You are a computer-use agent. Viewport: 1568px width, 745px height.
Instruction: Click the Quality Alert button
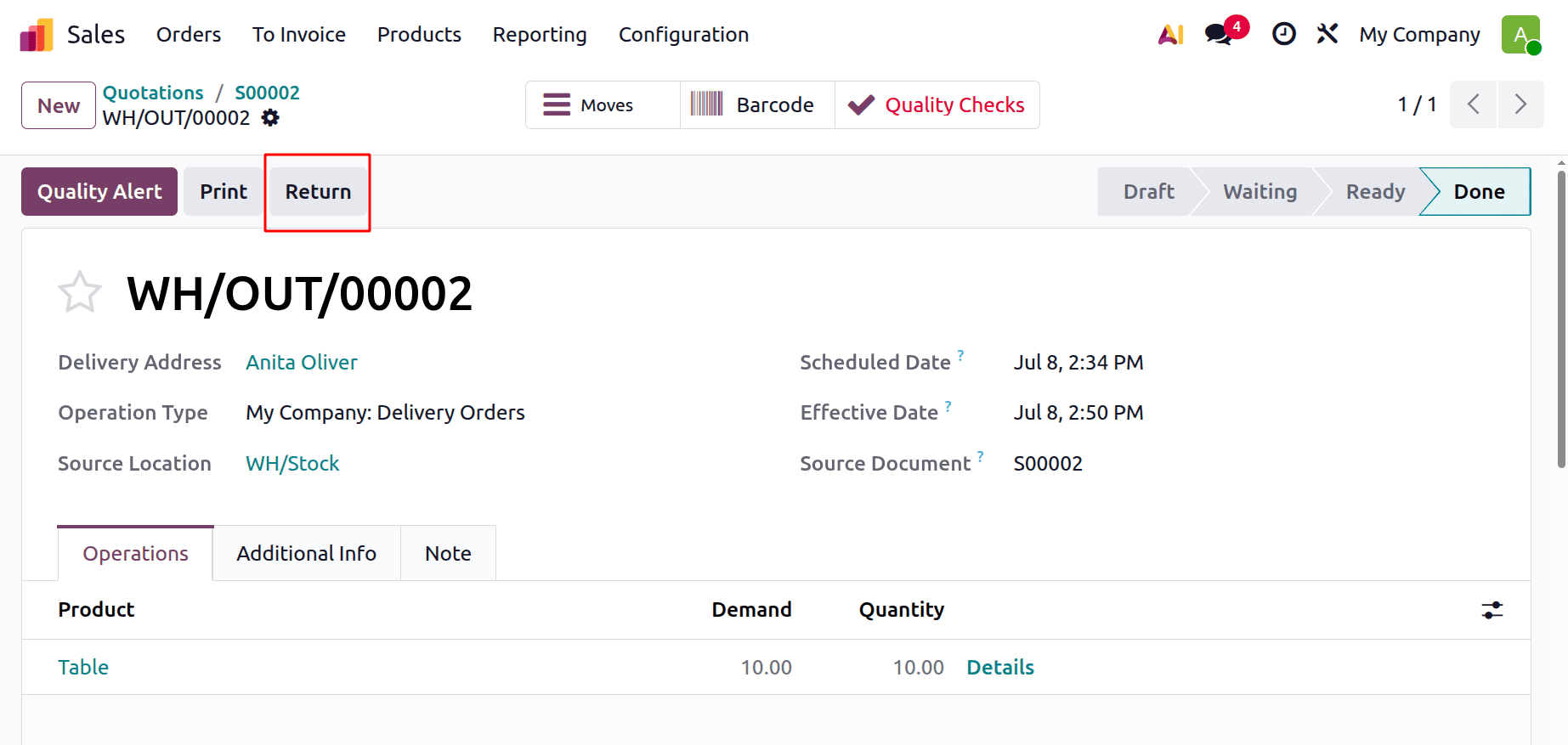click(99, 192)
